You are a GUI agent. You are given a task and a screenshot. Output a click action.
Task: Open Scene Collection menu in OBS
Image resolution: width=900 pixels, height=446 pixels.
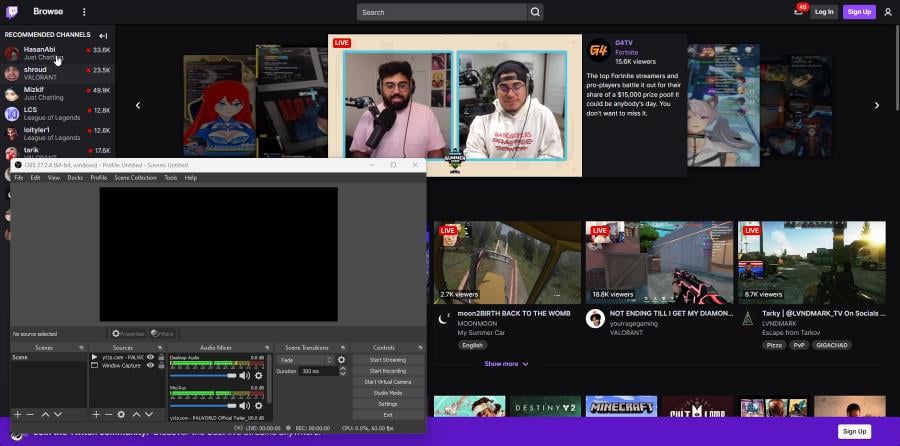pyautogui.click(x=135, y=178)
